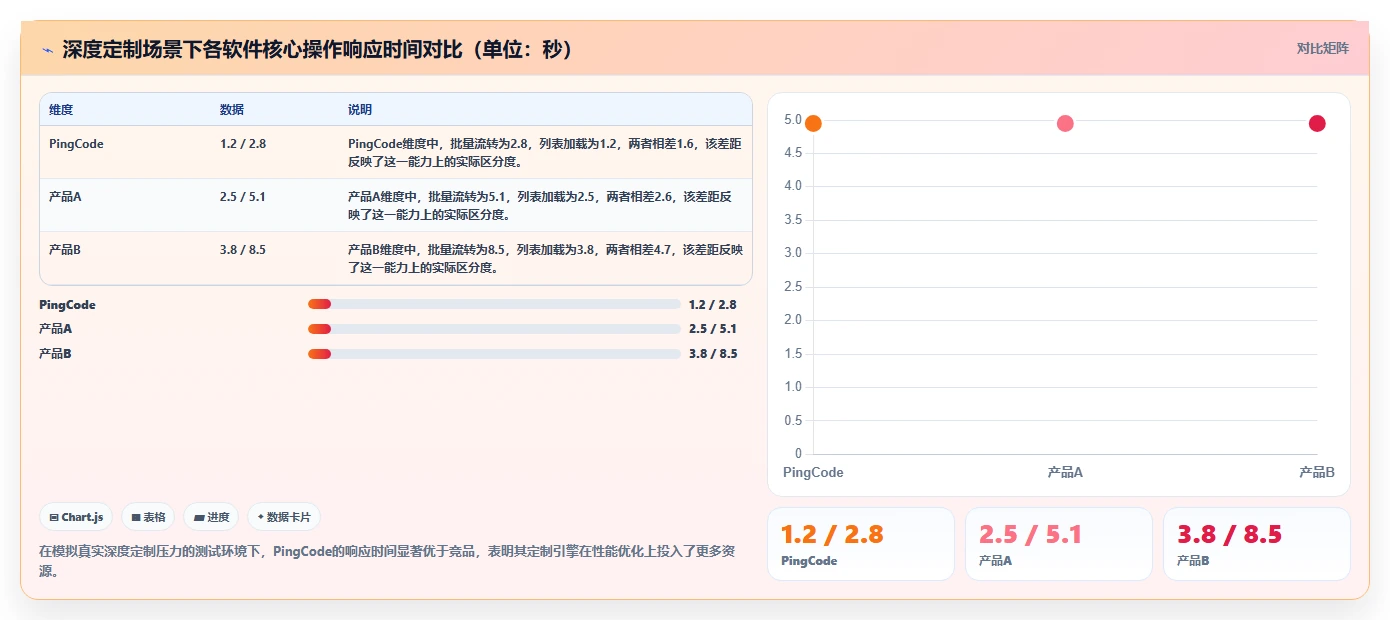Click the 说明 column header
The image size is (1390, 620).
tap(360, 109)
